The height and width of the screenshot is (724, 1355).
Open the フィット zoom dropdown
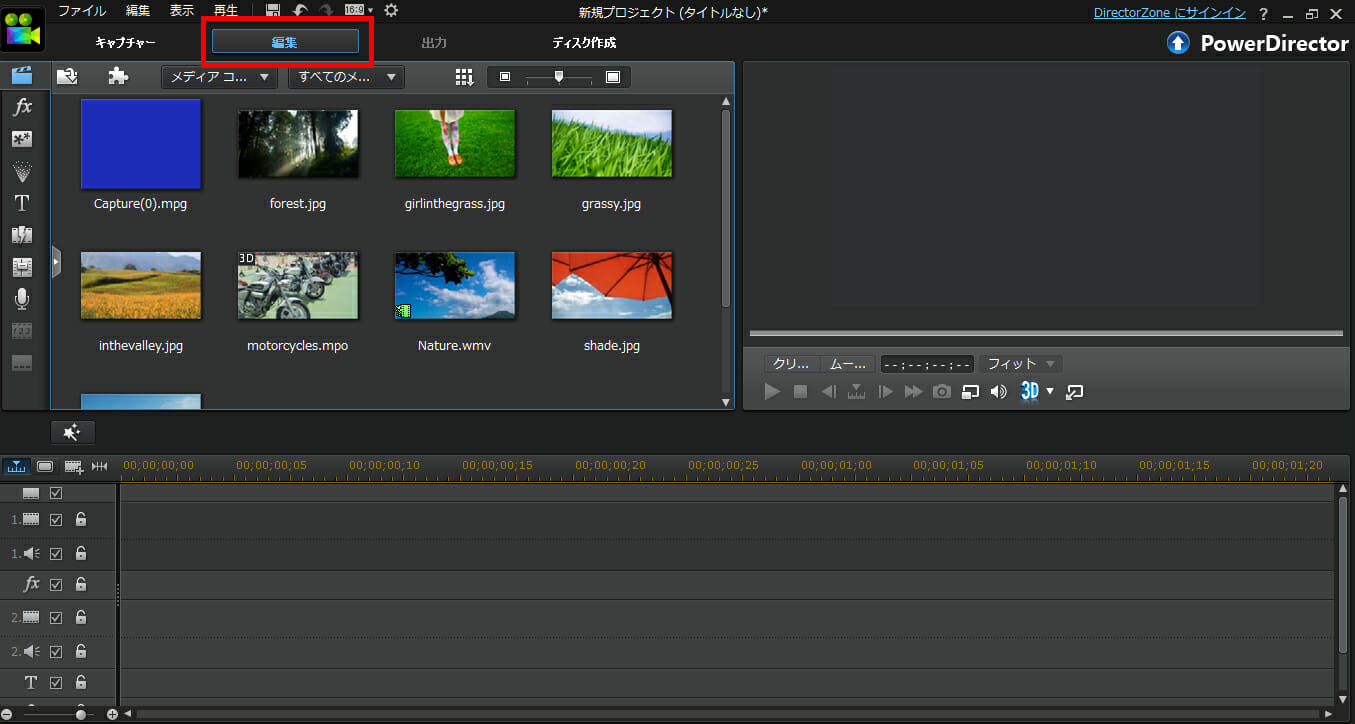1020,364
